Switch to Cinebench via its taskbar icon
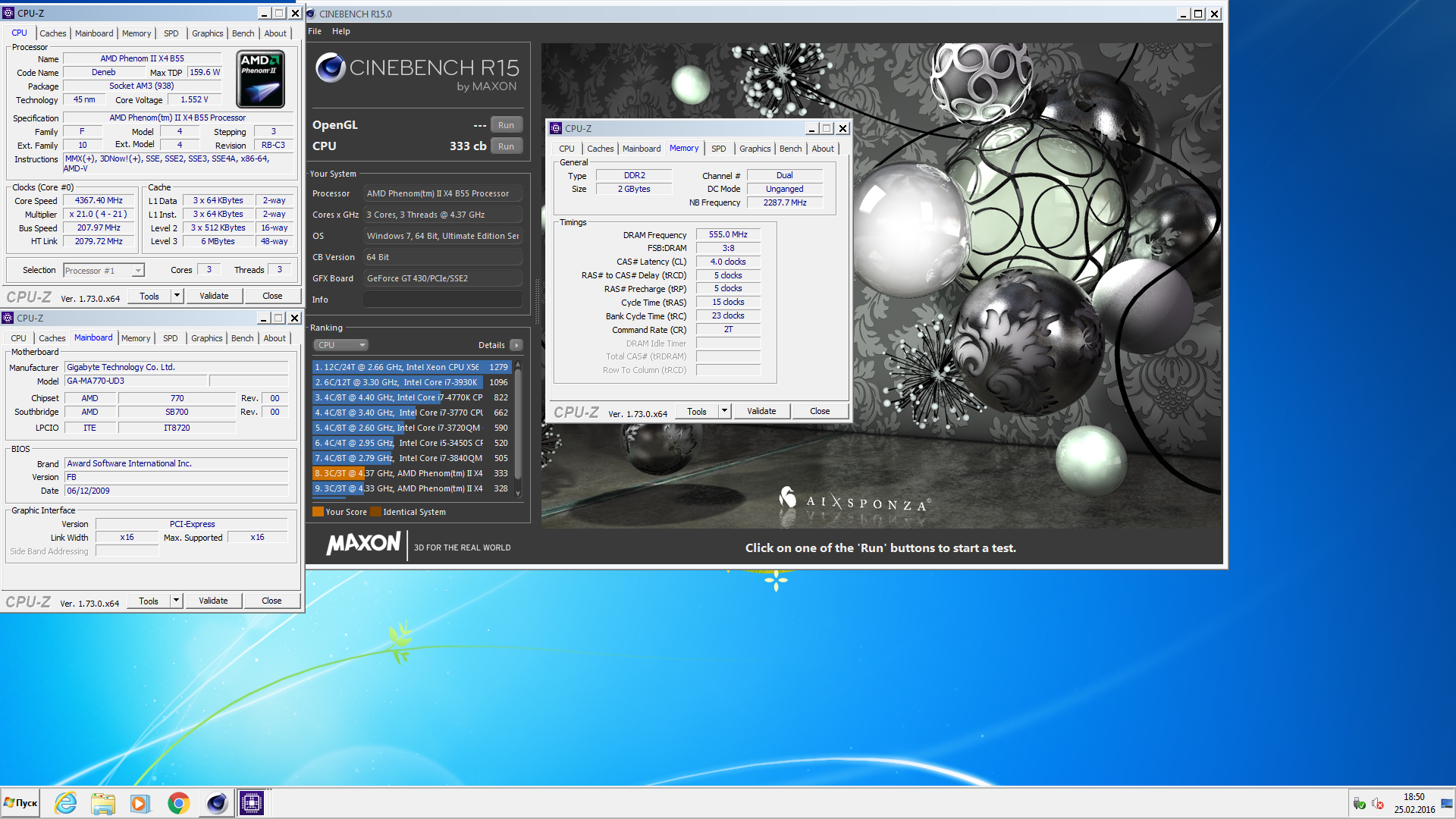This screenshot has width=1456, height=819. coord(216,803)
